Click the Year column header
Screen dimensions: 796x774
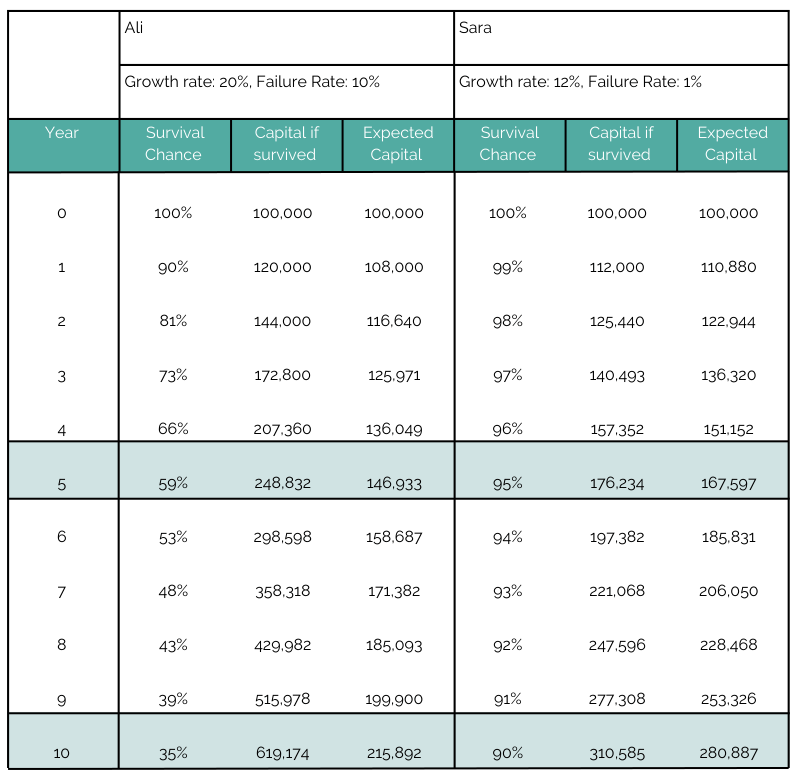point(62,133)
